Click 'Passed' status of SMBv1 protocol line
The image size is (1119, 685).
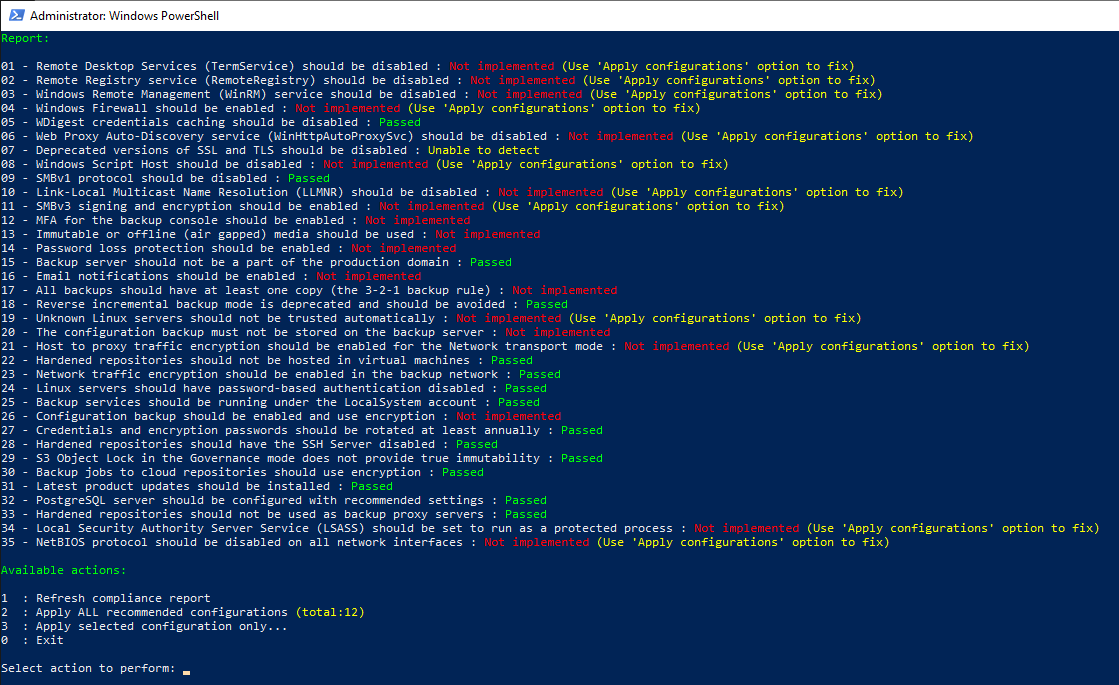click(x=309, y=178)
